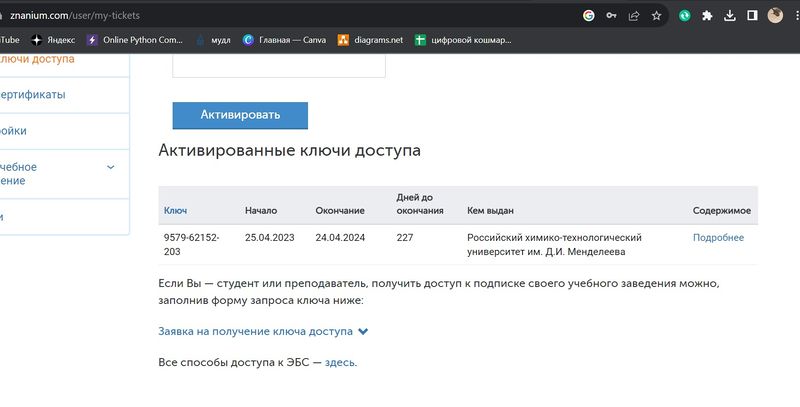The image size is (800, 407).
Task: Open the Chrome profile avatar
Action: (x=775, y=16)
